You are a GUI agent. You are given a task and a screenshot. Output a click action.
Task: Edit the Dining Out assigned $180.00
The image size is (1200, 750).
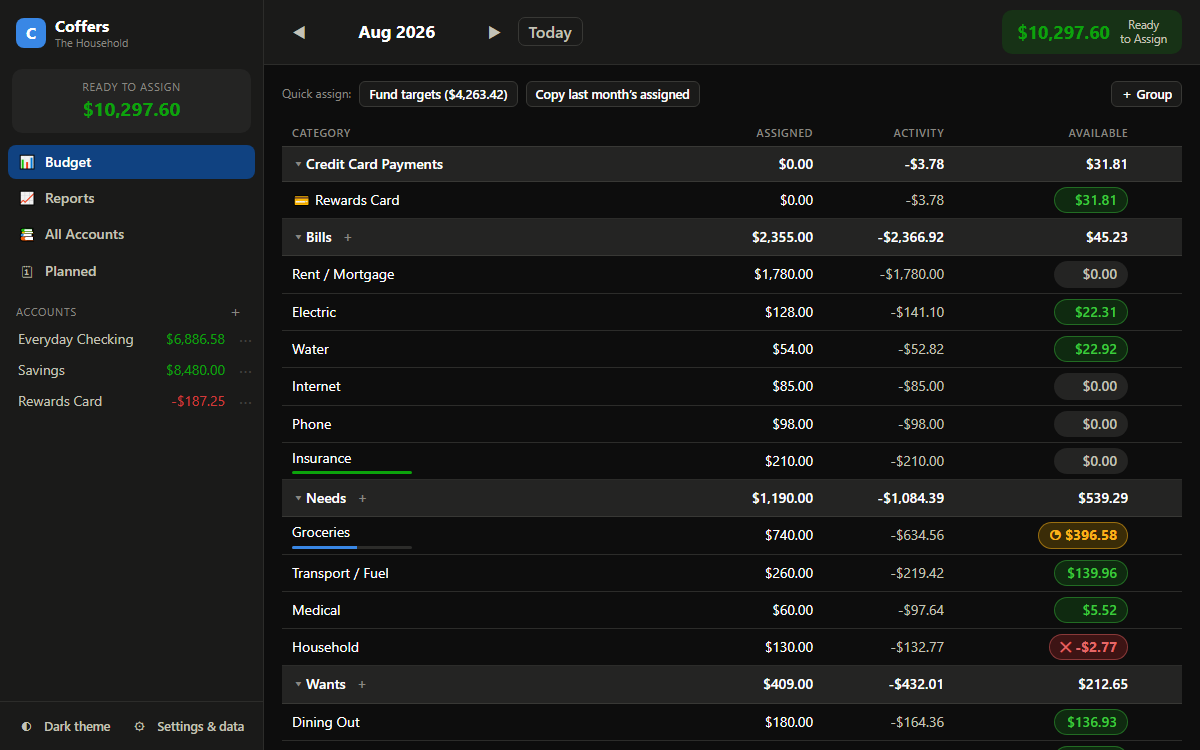pyautogui.click(x=789, y=722)
